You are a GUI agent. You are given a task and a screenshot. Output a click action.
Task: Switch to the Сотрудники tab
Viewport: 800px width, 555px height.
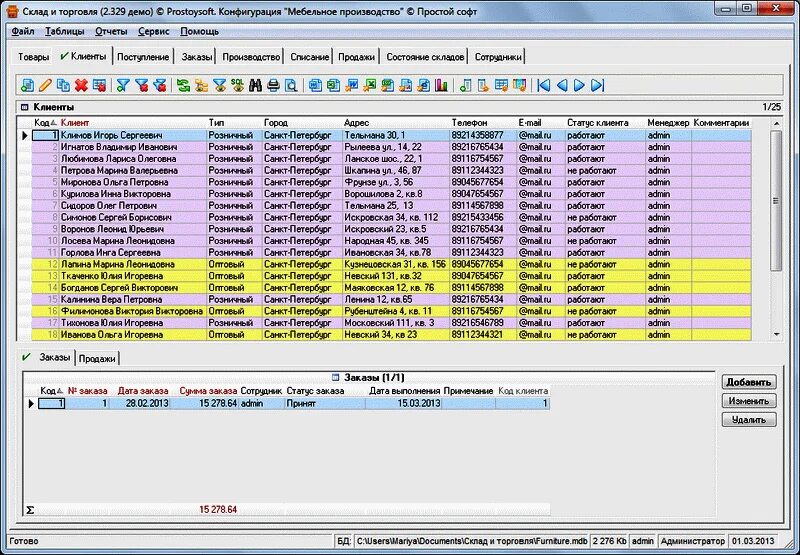(498, 57)
